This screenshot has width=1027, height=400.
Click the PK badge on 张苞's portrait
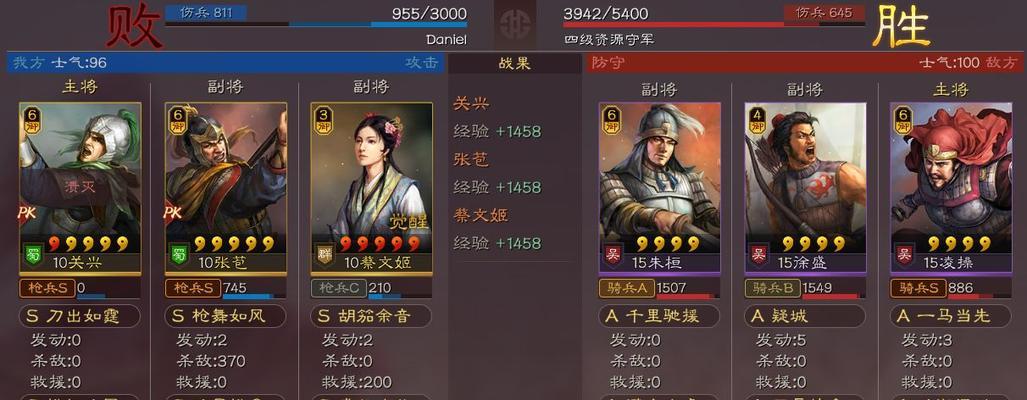(x=173, y=213)
